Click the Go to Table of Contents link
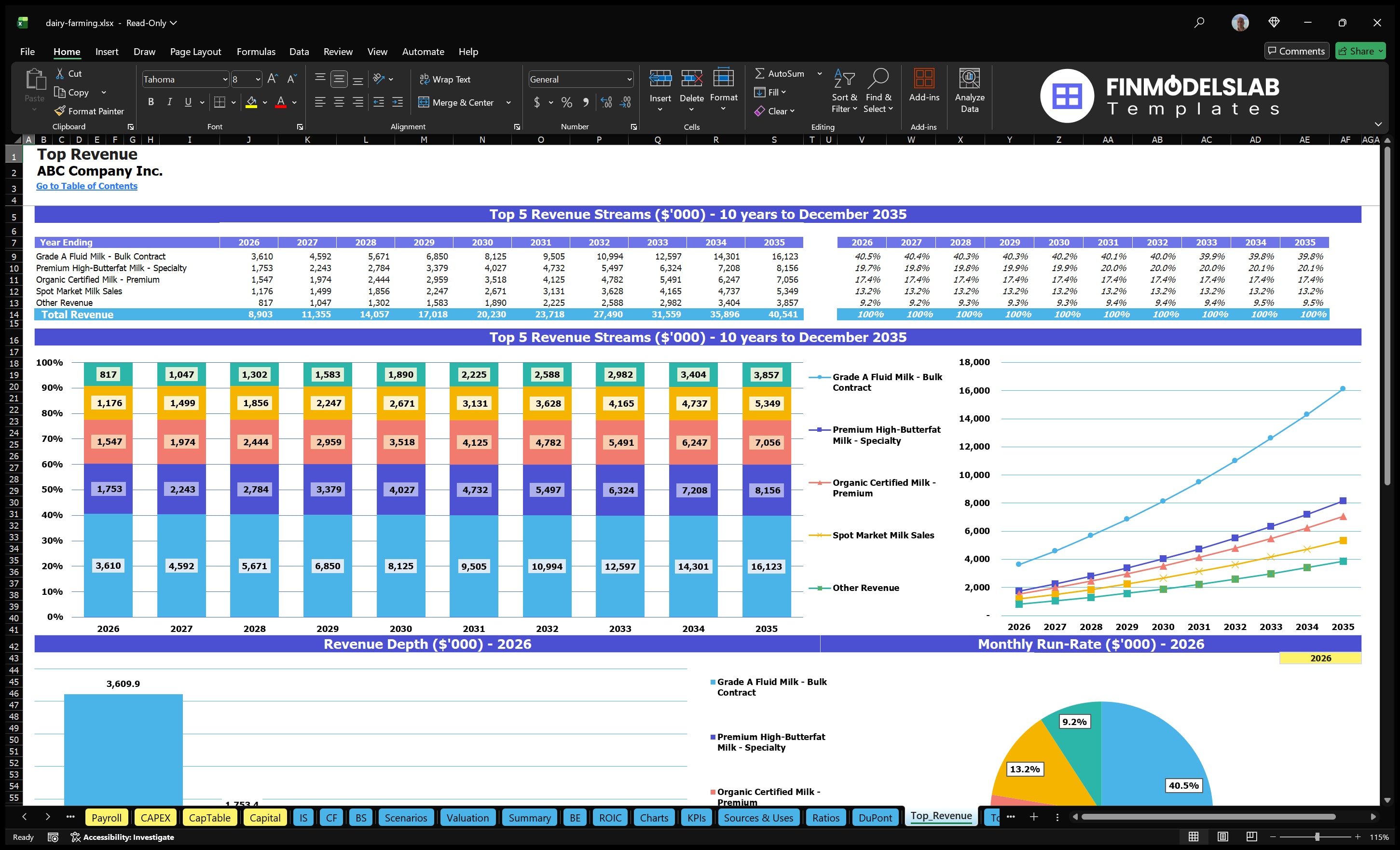Screen dimensions: 1400x850 coord(86,186)
